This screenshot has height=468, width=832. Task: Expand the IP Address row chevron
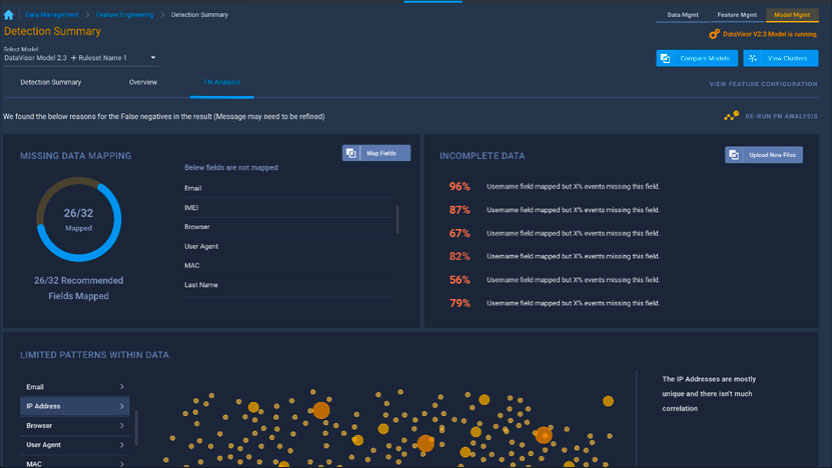122,406
